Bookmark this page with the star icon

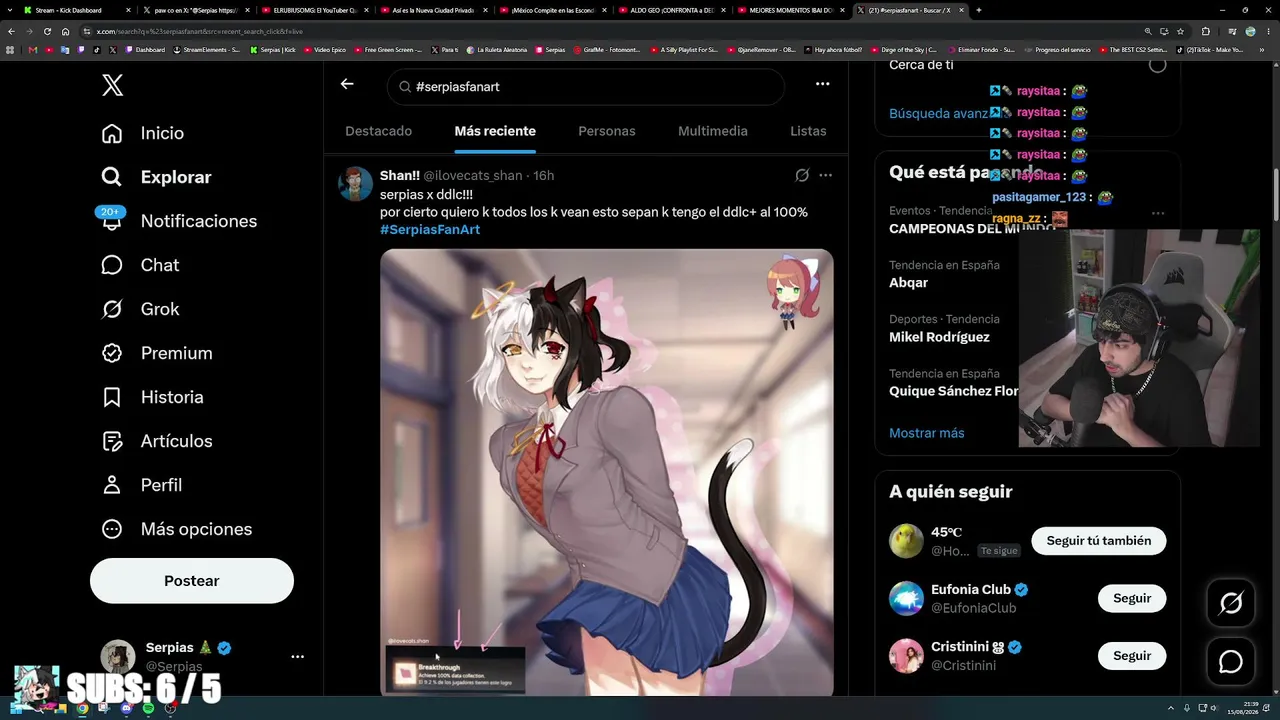pos(1180,31)
